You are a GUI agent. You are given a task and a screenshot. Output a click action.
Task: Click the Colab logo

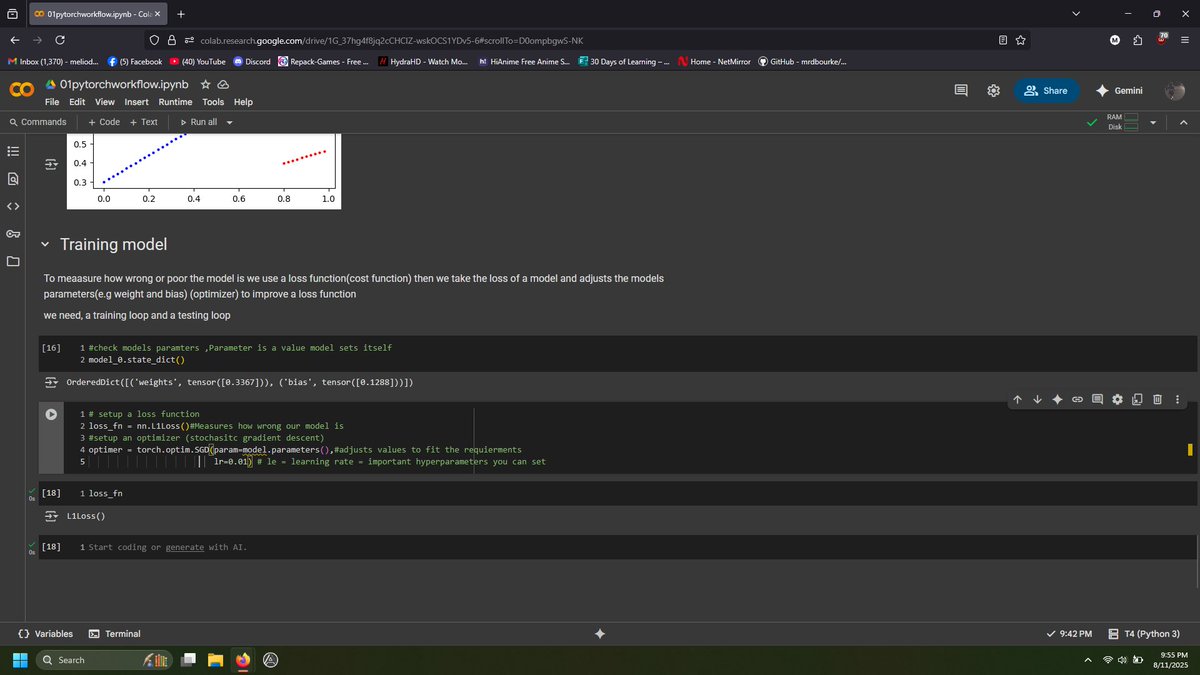coord(21,91)
